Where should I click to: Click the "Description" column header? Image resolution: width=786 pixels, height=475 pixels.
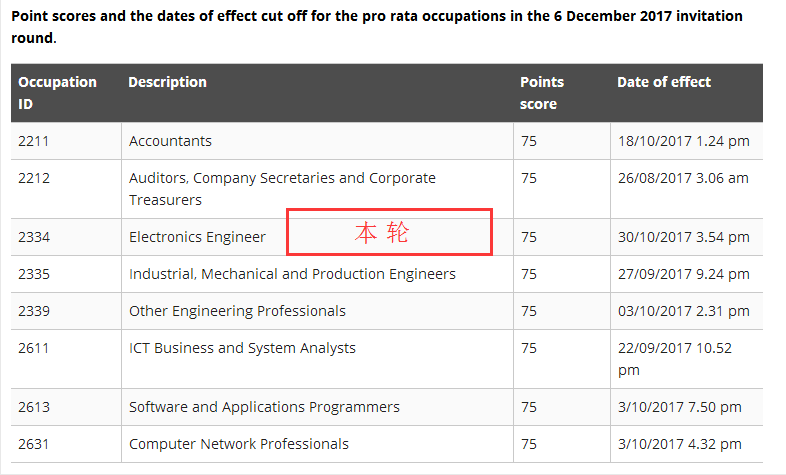(167, 82)
